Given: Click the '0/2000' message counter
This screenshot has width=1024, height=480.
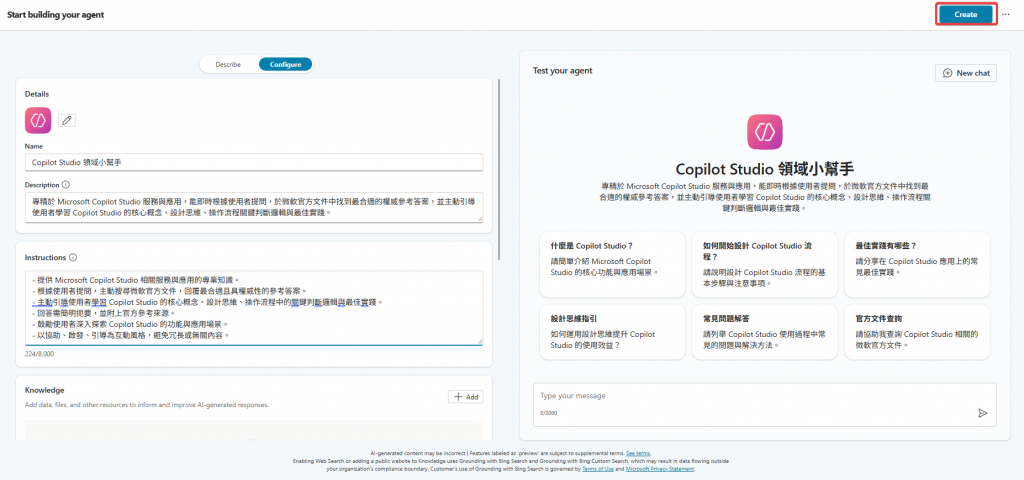Looking at the screenshot, I should (x=549, y=413).
